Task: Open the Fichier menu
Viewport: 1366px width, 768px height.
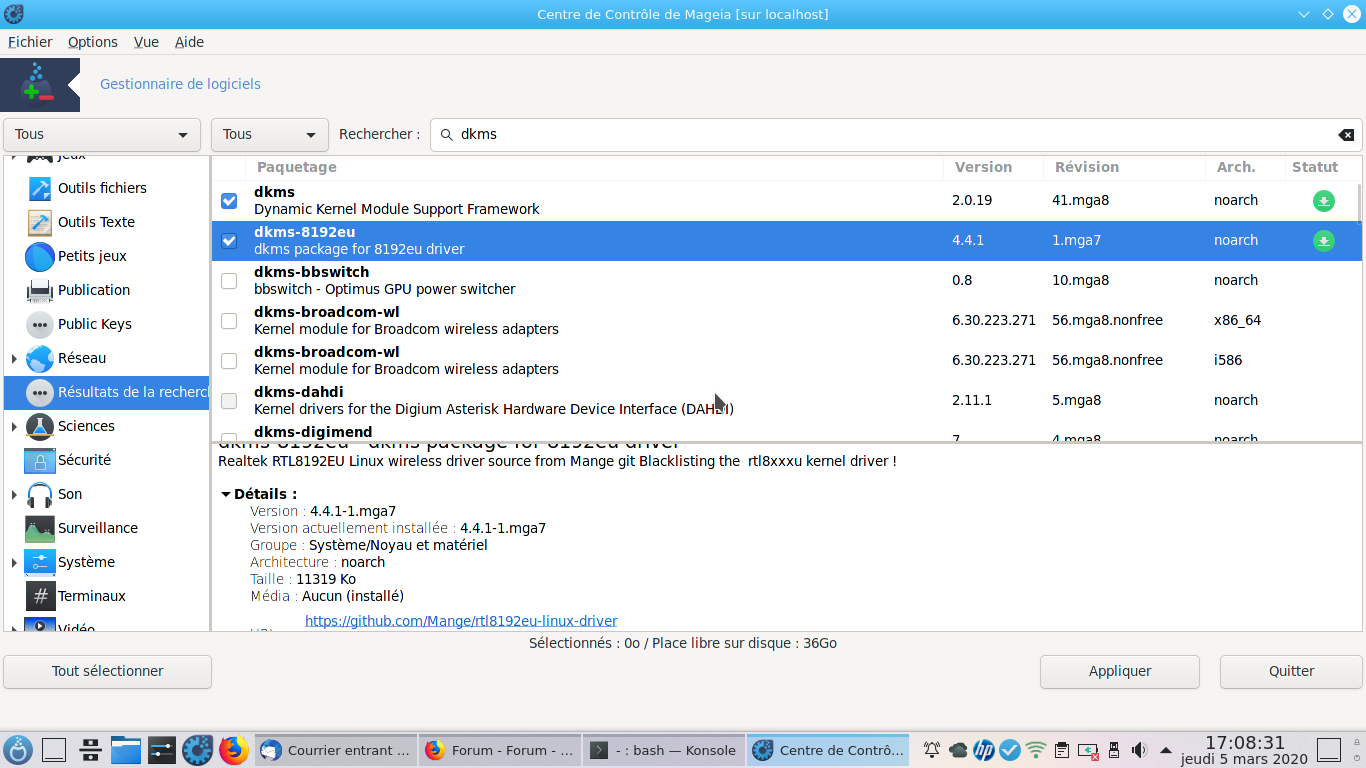Action: point(30,42)
